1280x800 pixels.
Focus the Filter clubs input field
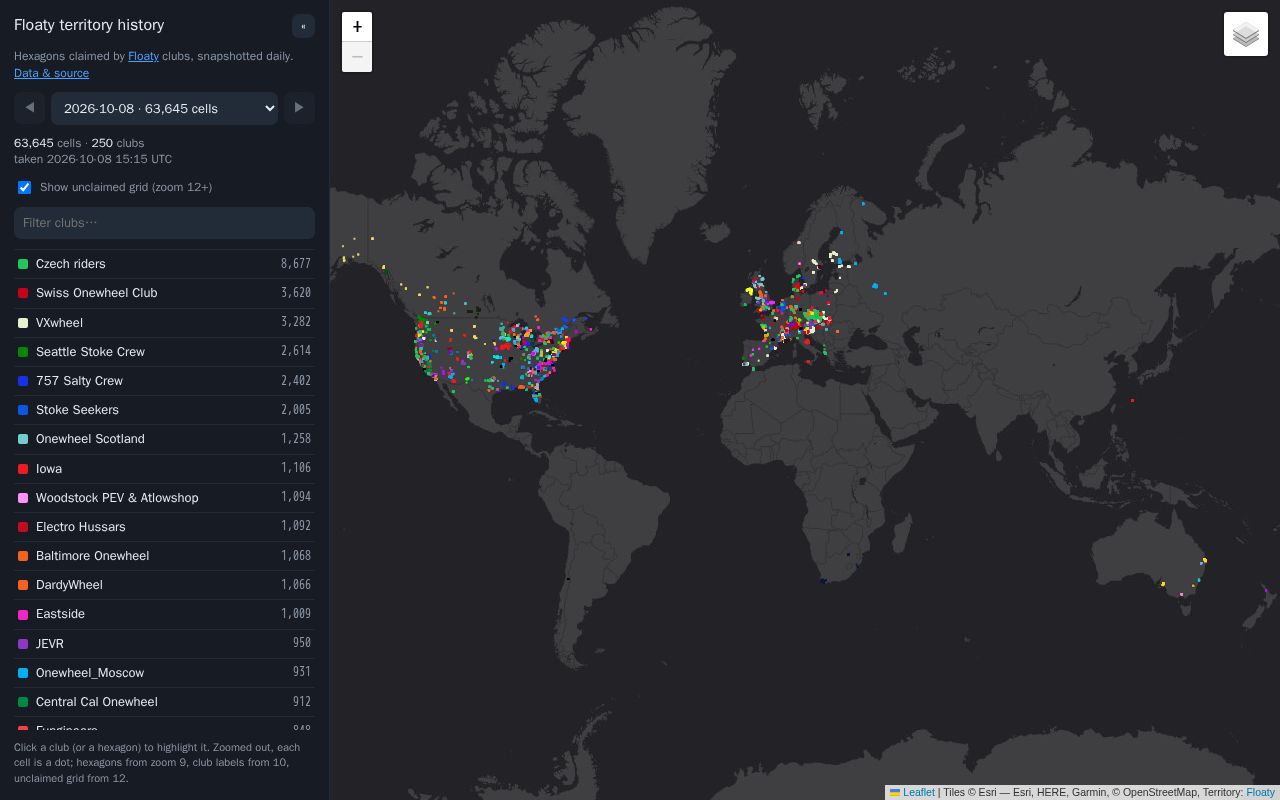click(164, 223)
